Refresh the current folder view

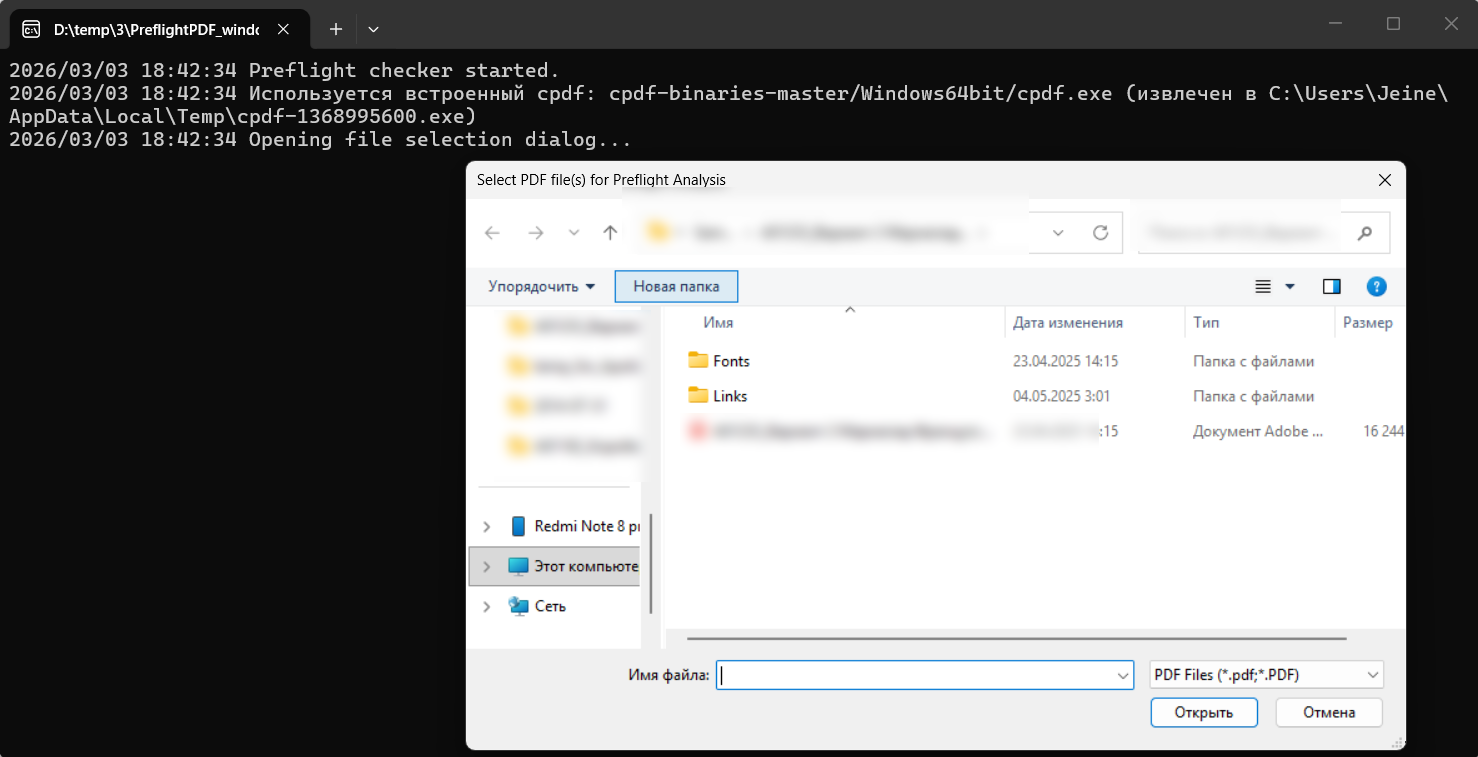1101,233
